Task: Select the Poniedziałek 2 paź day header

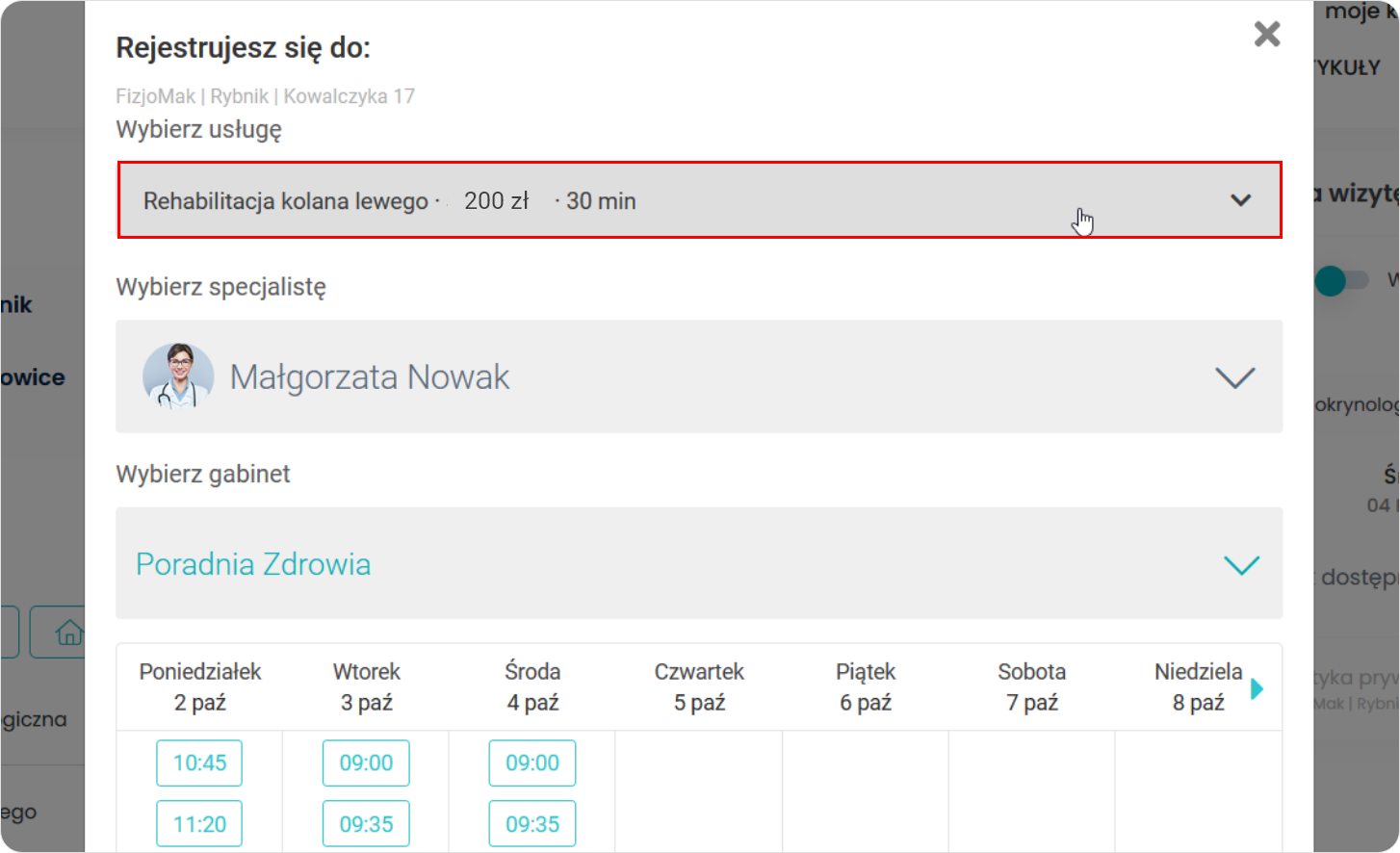Action: [x=200, y=686]
